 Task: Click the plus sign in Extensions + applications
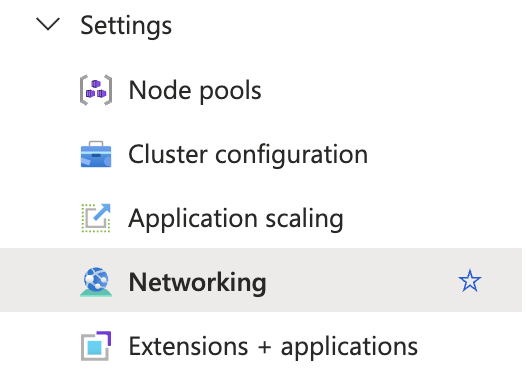[x=265, y=346]
